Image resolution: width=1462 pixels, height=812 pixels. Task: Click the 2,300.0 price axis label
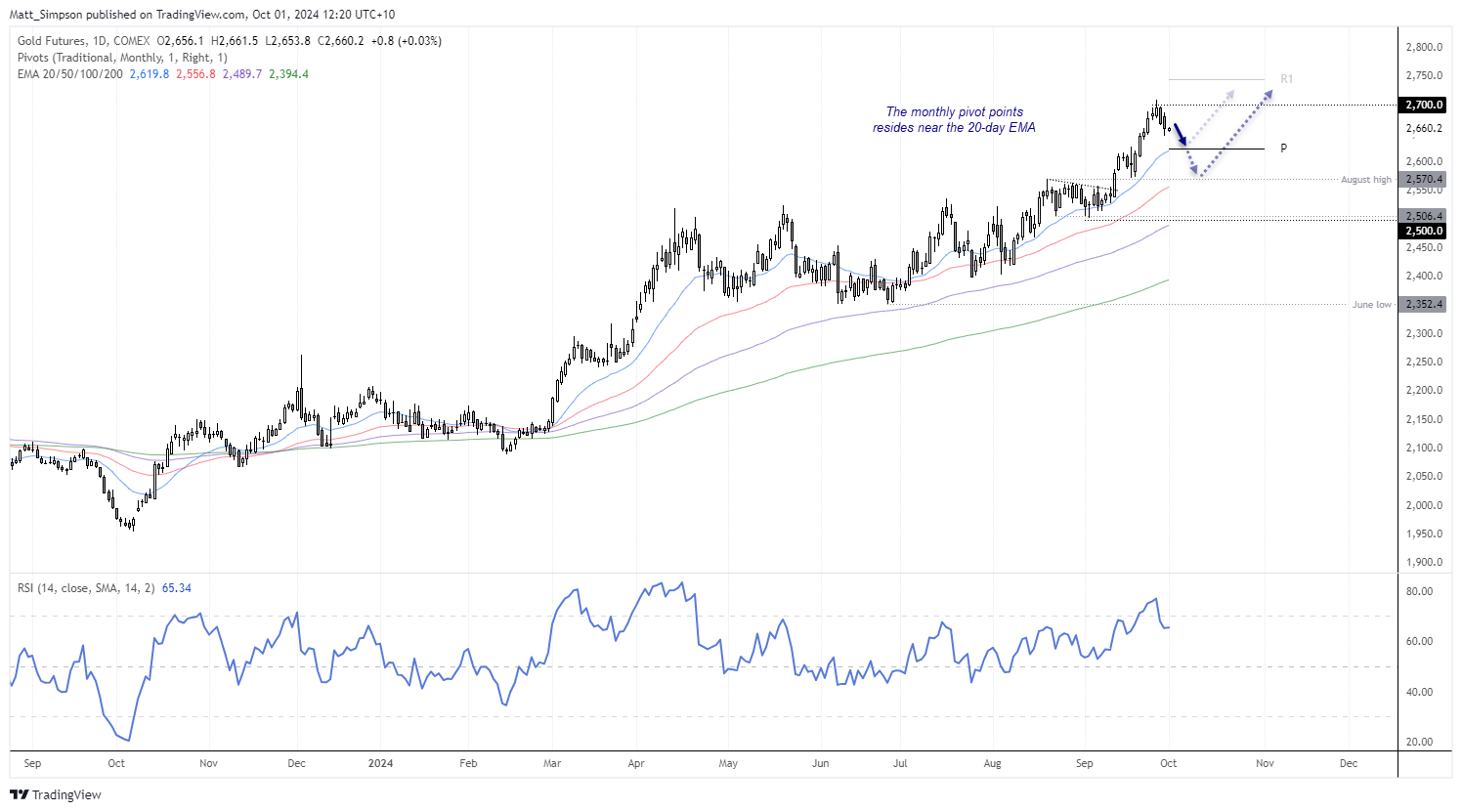tap(1424, 333)
